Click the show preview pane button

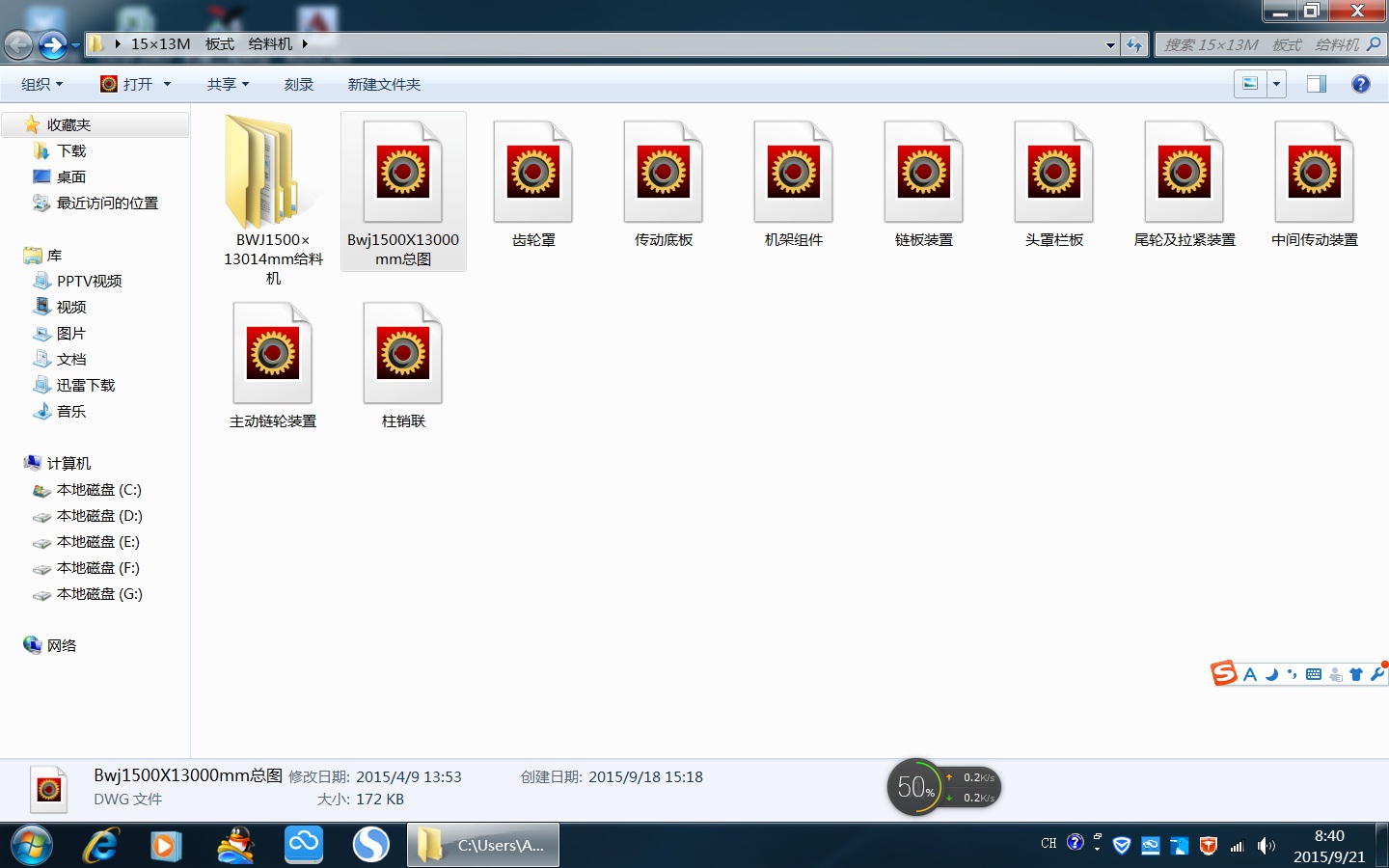(x=1315, y=84)
